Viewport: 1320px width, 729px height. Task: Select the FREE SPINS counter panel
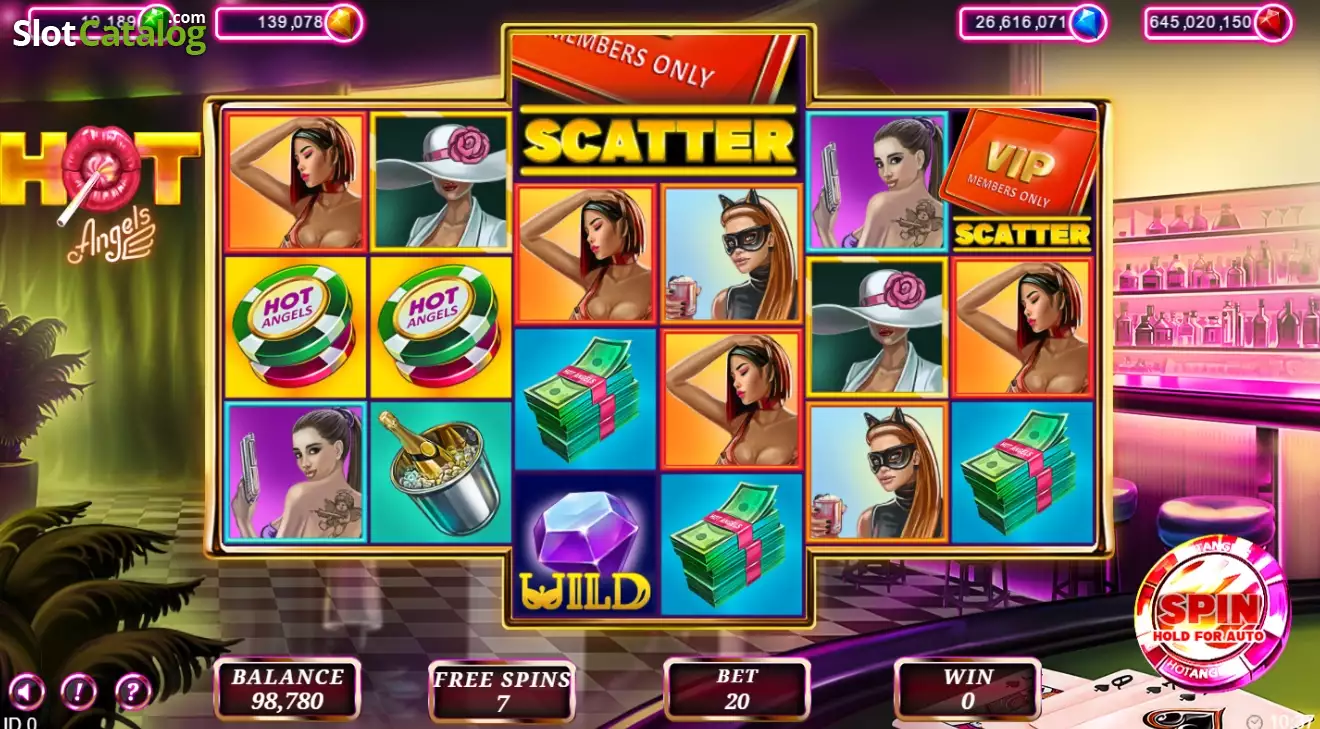(x=502, y=691)
